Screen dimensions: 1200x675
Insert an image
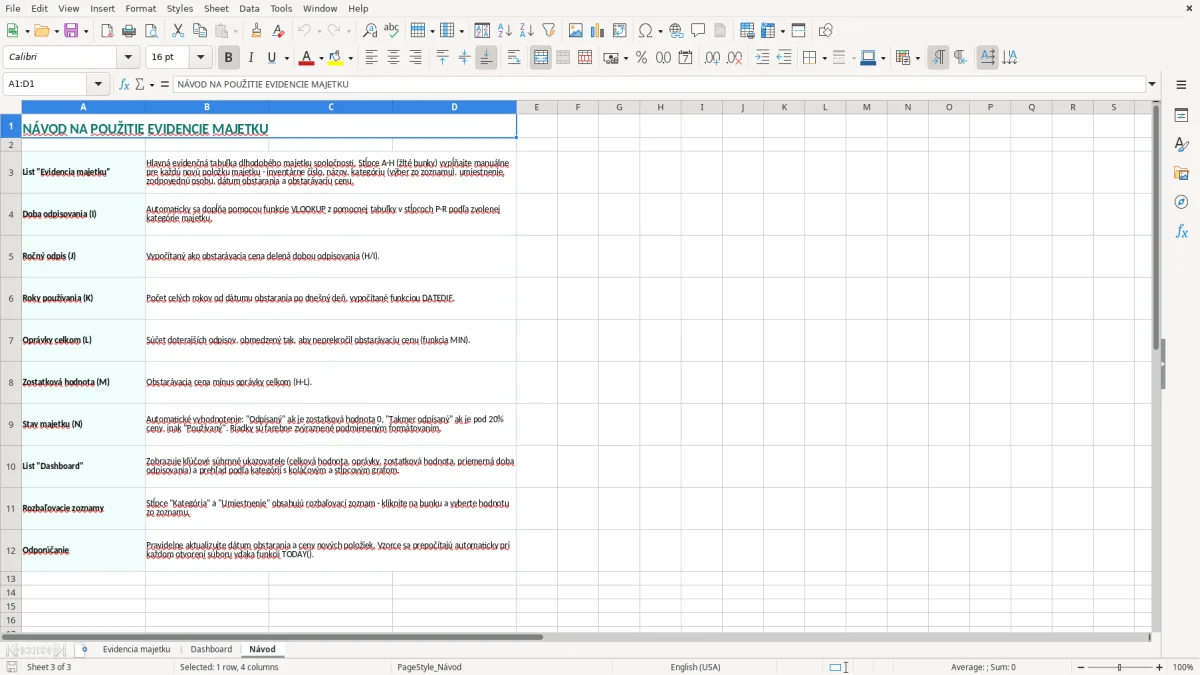pyautogui.click(x=576, y=31)
